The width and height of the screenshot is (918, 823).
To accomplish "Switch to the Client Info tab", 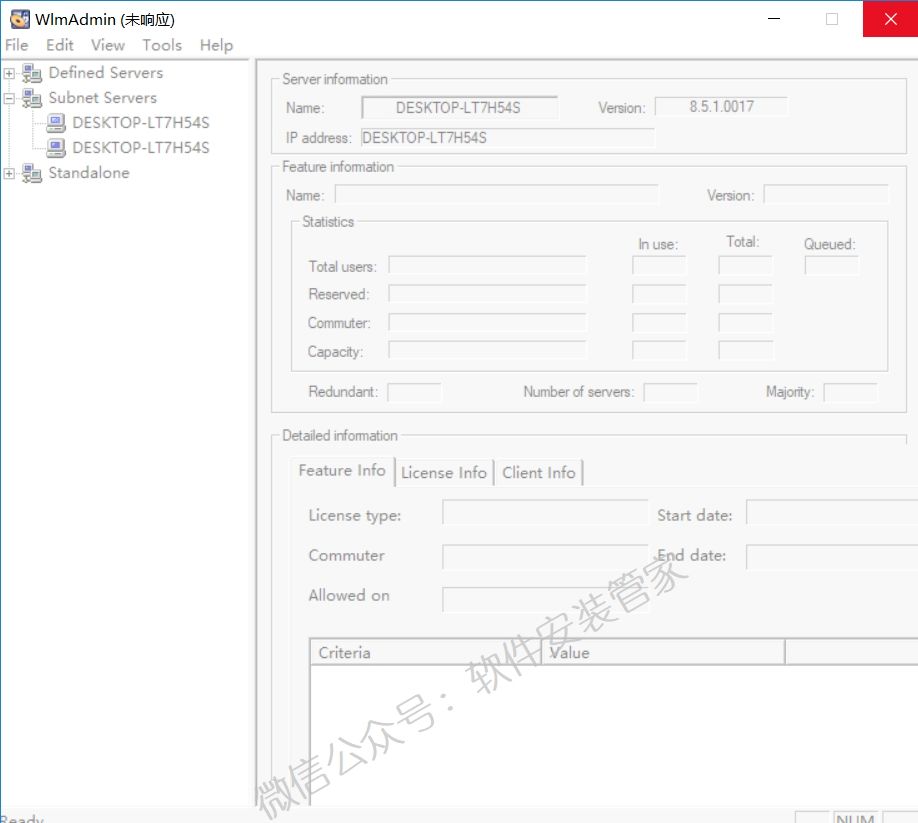I will [539, 472].
